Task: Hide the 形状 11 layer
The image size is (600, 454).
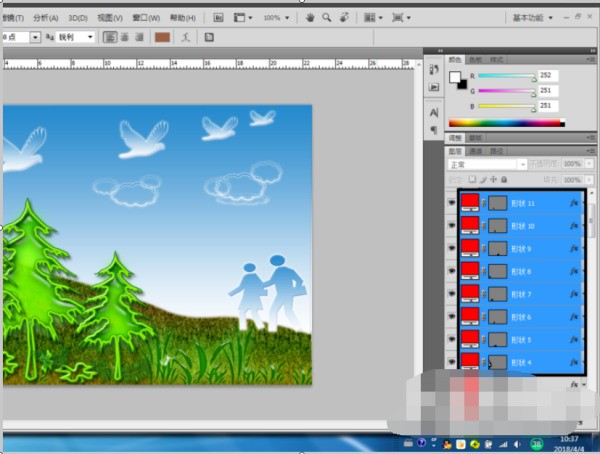Action: pos(451,202)
